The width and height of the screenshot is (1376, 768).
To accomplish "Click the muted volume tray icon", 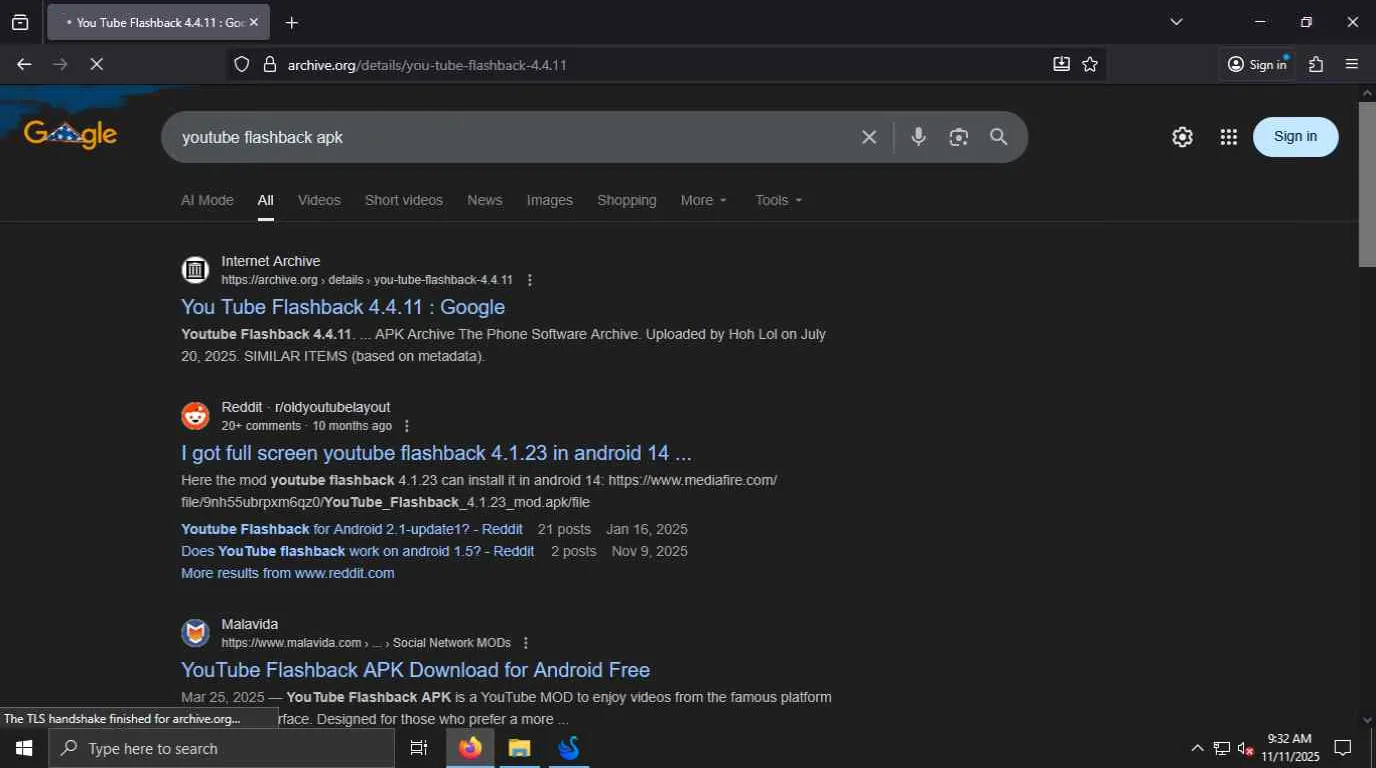I will click(1246, 748).
